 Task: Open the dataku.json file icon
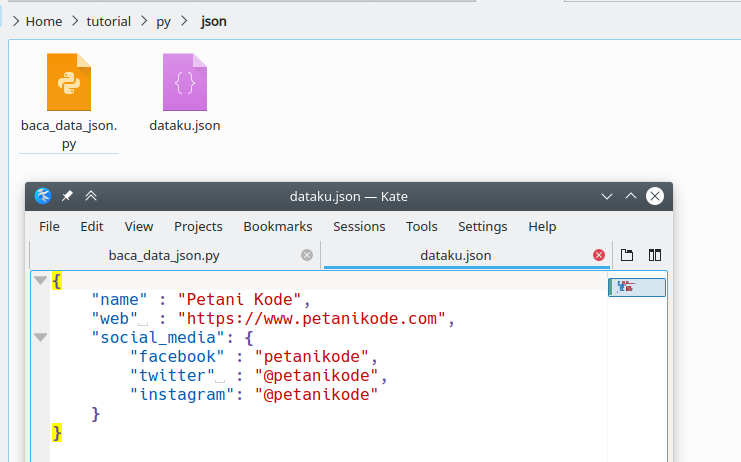[185, 82]
